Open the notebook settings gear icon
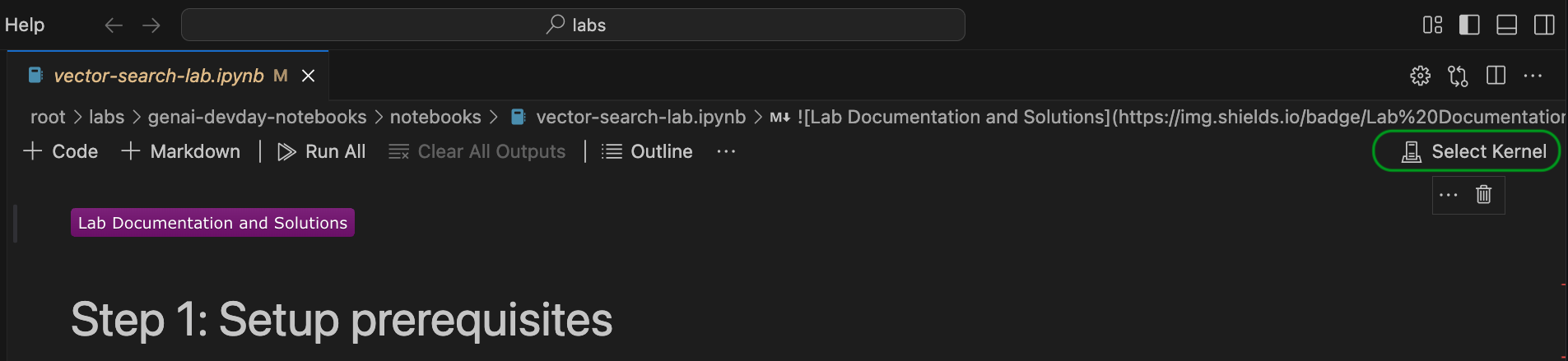The image size is (1568, 361). 1420,76
